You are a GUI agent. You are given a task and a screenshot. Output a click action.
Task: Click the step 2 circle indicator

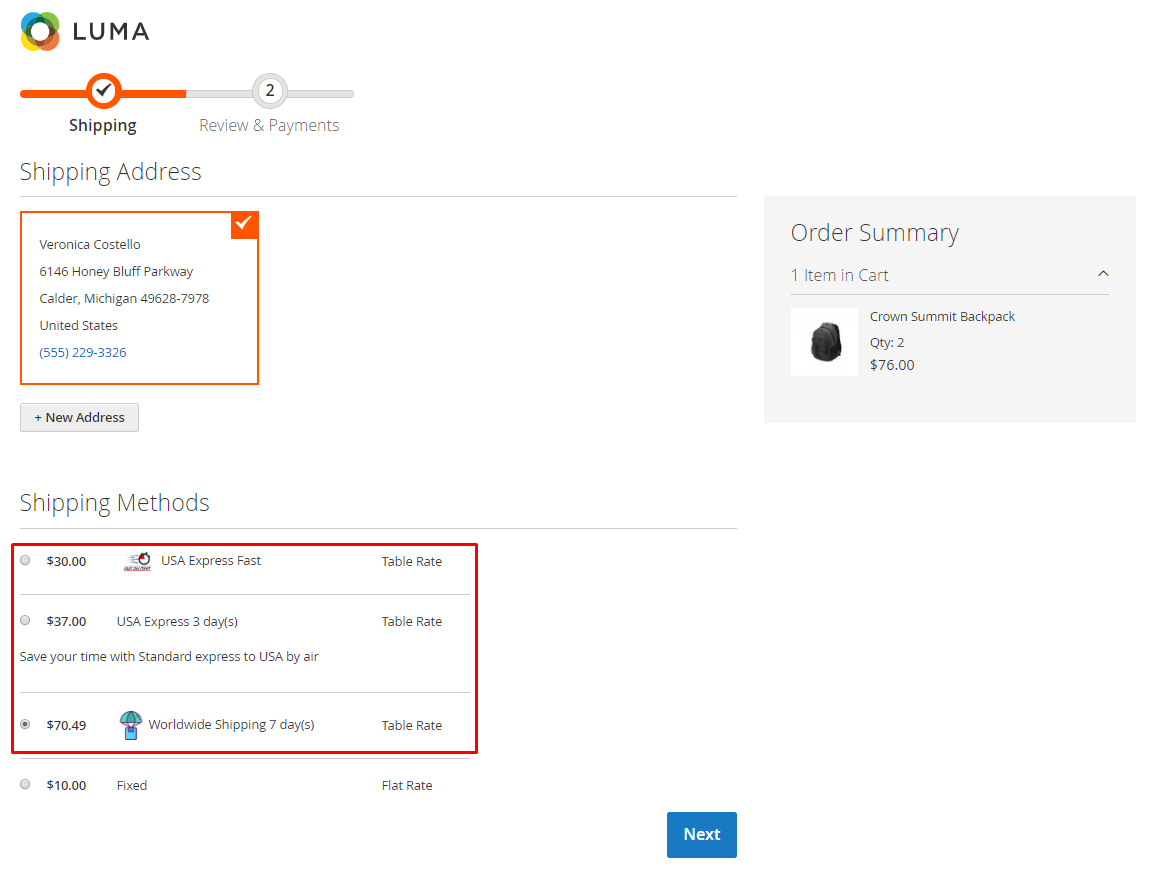coord(269,92)
